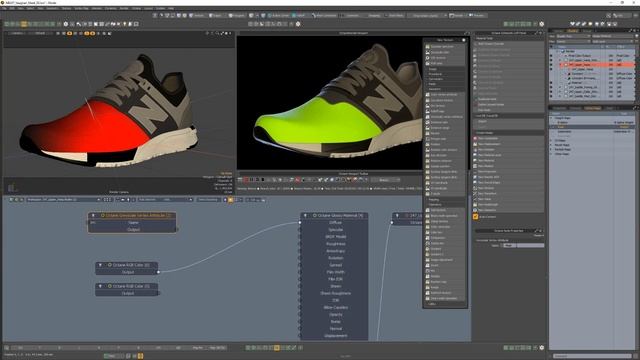The height and width of the screenshot is (360, 640).
Task: Select Normal row on Glossy Material node
Action: [335, 329]
